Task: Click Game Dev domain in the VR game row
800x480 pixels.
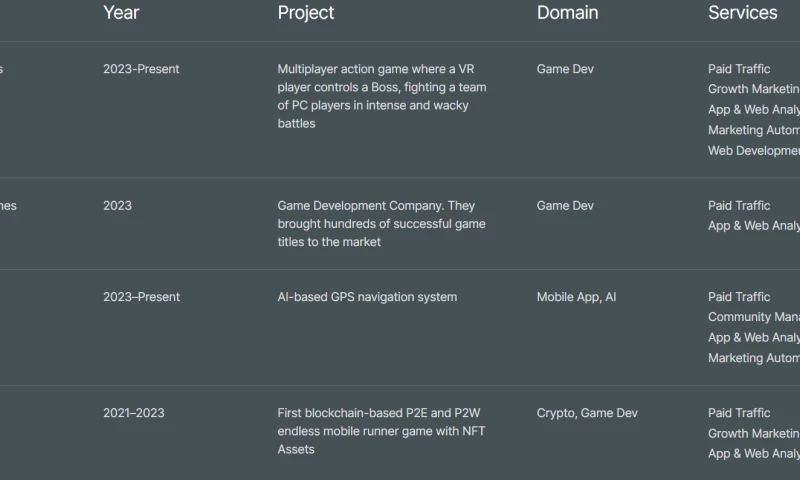Action: [565, 69]
